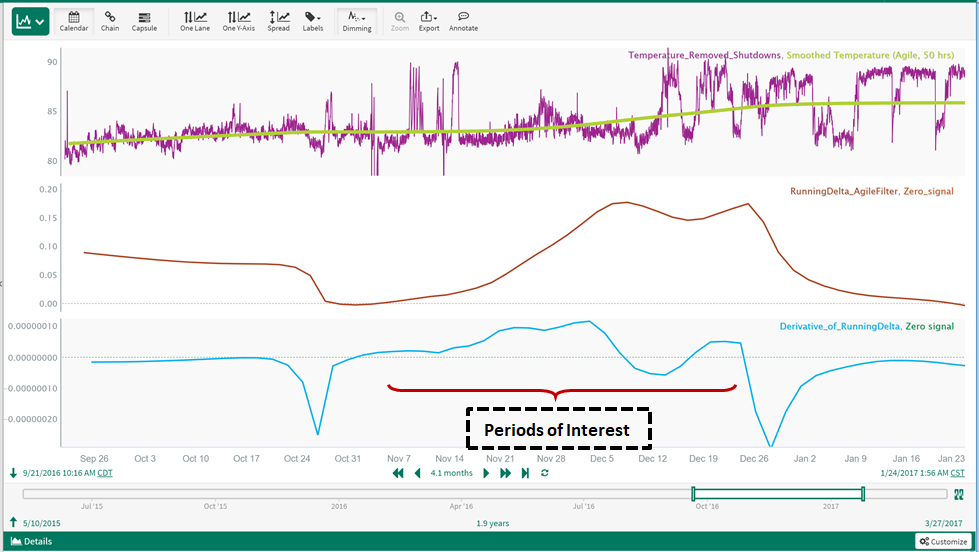The width and height of the screenshot is (979, 552).
Task: Click the Spread lanes icon
Action: pos(278,21)
